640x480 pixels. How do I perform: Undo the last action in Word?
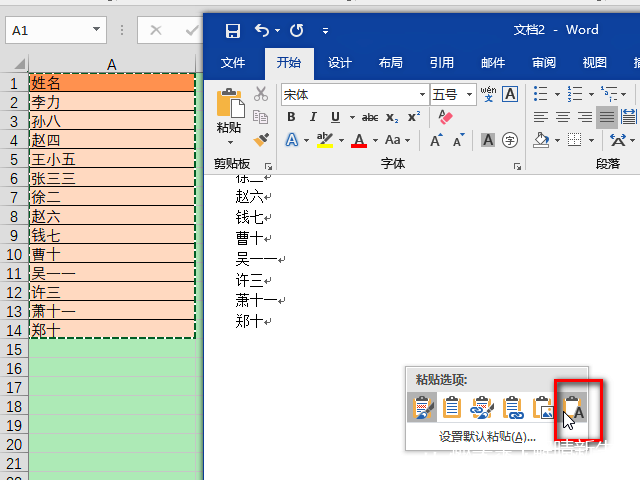coord(262,31)
